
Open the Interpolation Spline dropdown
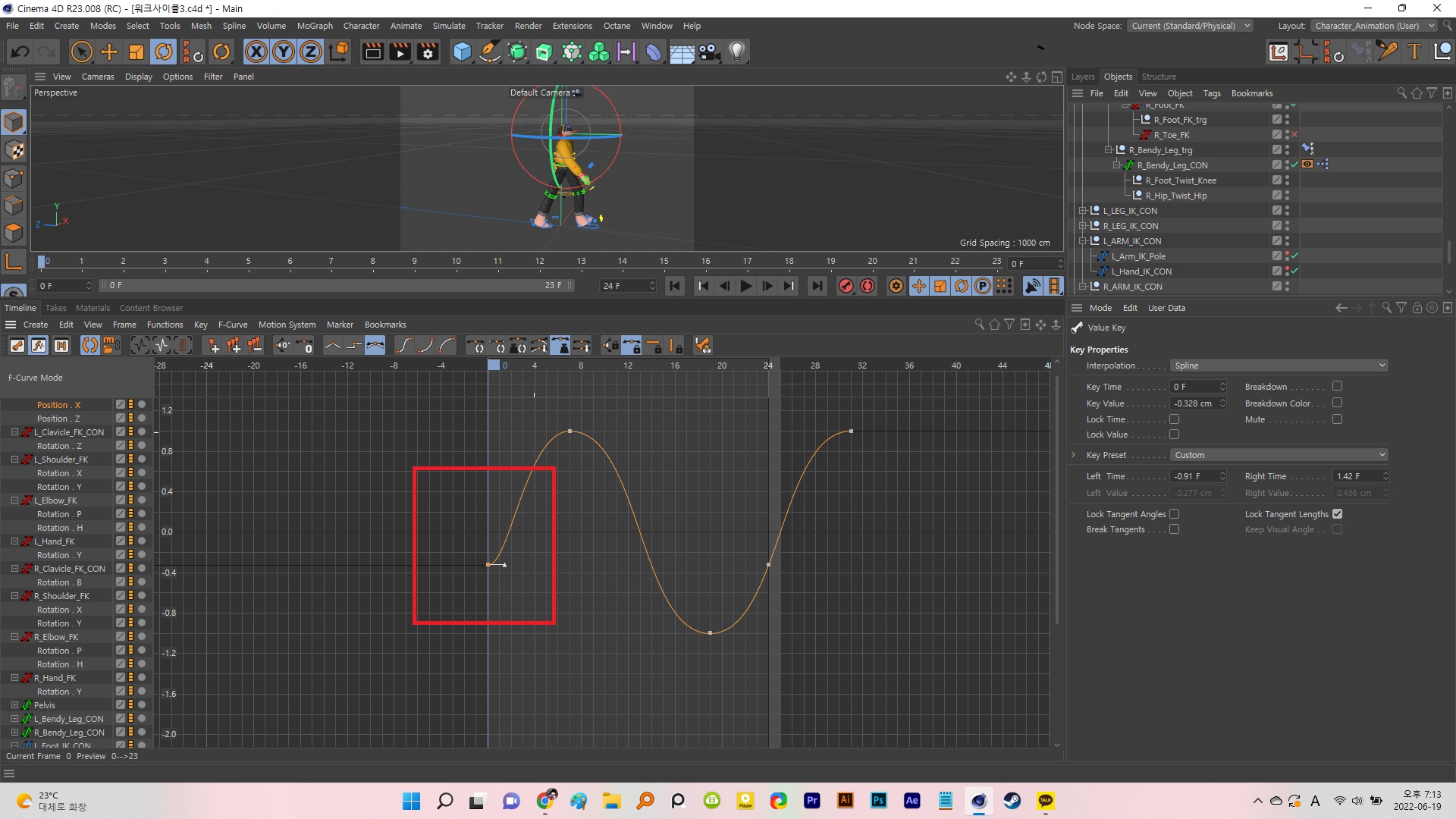1279,366
